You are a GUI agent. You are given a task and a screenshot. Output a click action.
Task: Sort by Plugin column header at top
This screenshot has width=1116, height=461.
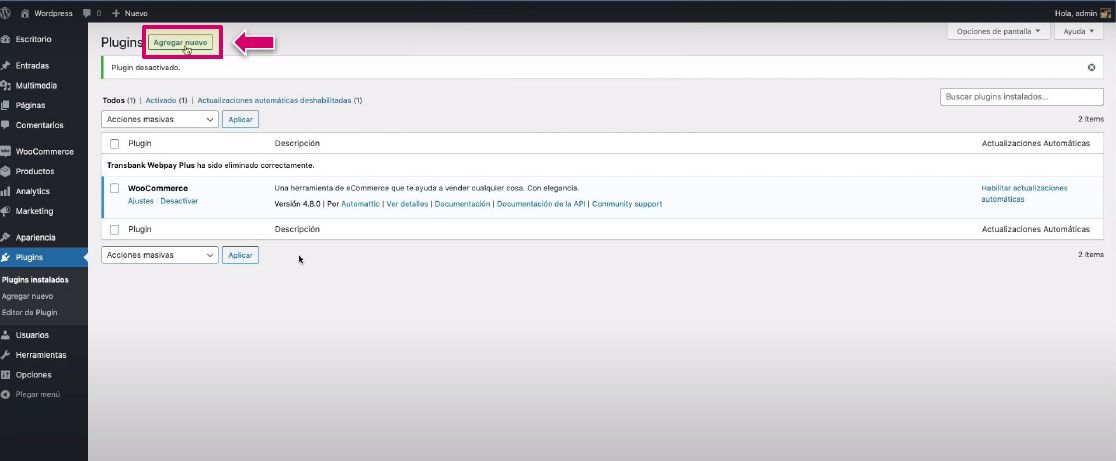pos(140,144)
